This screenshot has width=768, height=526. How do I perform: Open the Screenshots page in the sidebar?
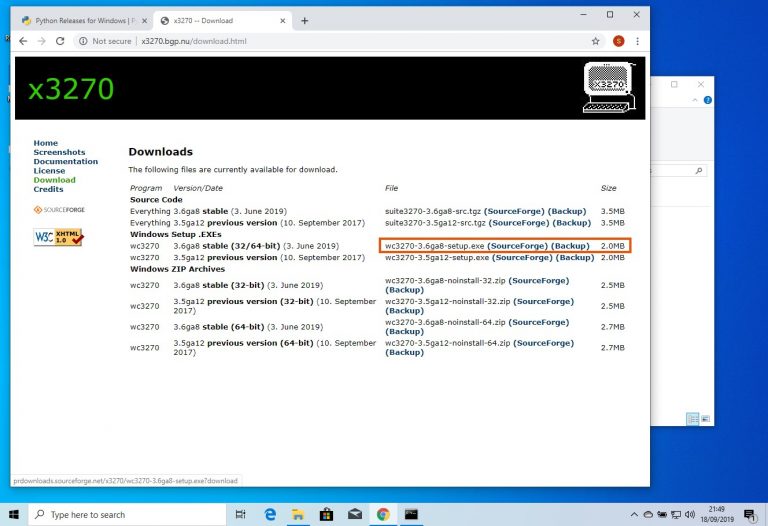(x=59, y=152)
